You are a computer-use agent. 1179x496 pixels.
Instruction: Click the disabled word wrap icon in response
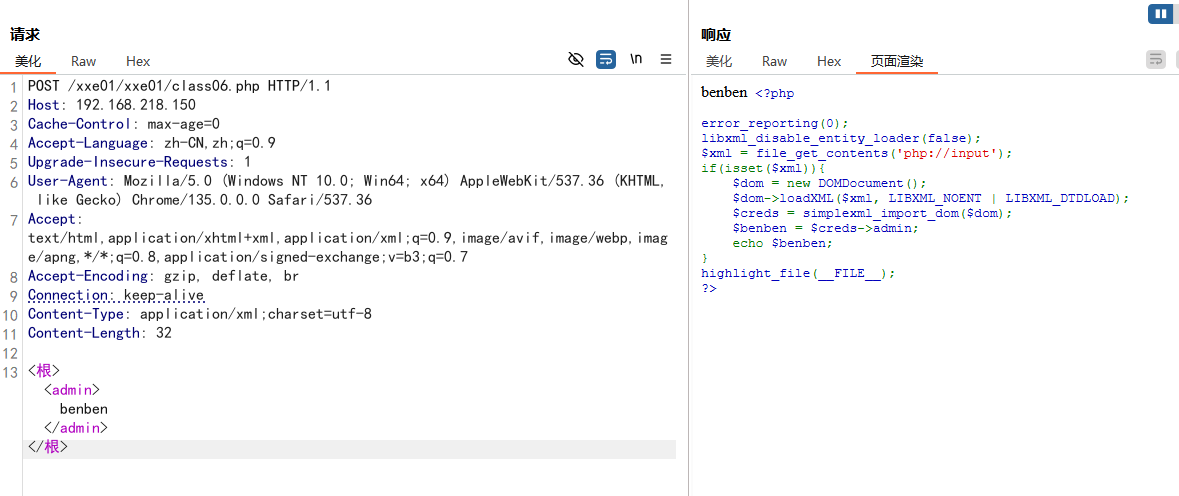(x=1155, y=60)
